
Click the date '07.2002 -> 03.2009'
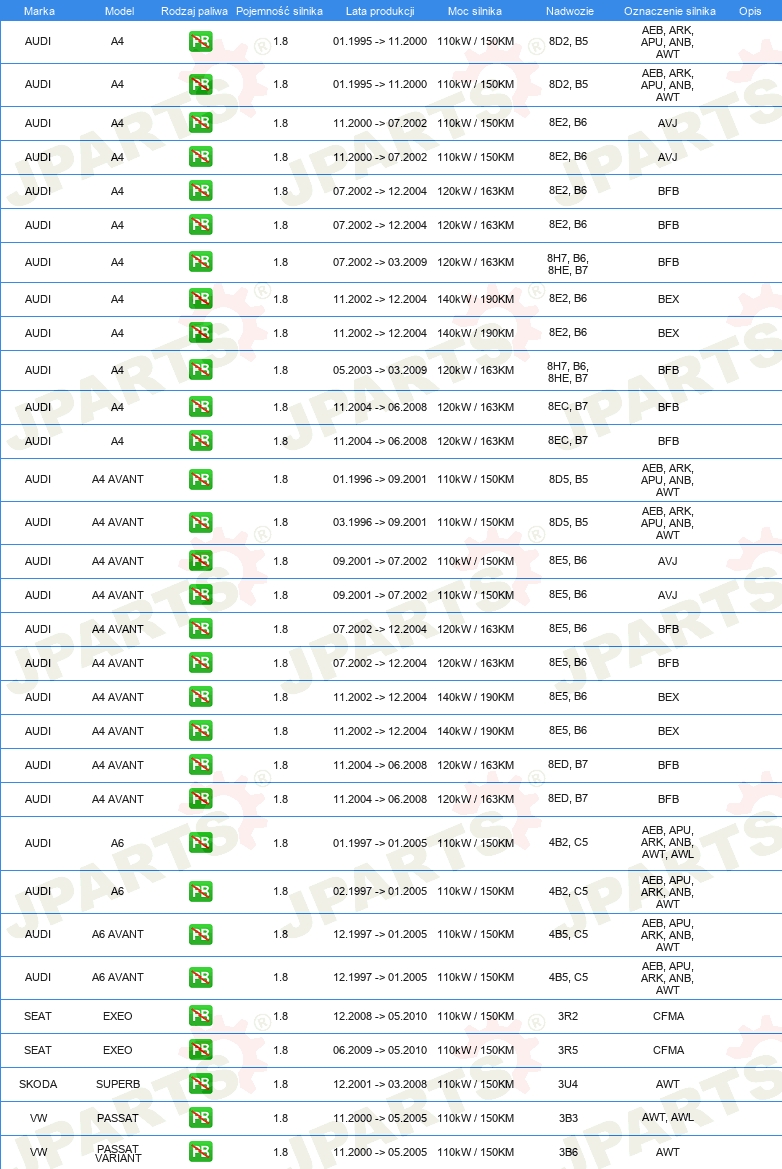380,262
